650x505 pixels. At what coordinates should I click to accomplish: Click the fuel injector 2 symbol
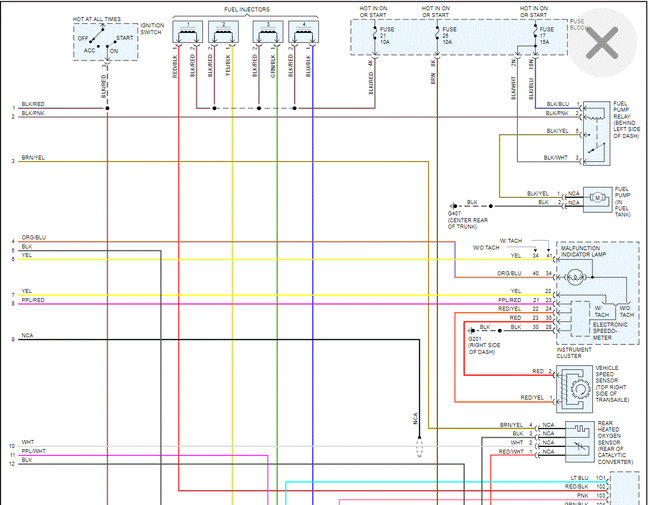(x=223, y=32)
